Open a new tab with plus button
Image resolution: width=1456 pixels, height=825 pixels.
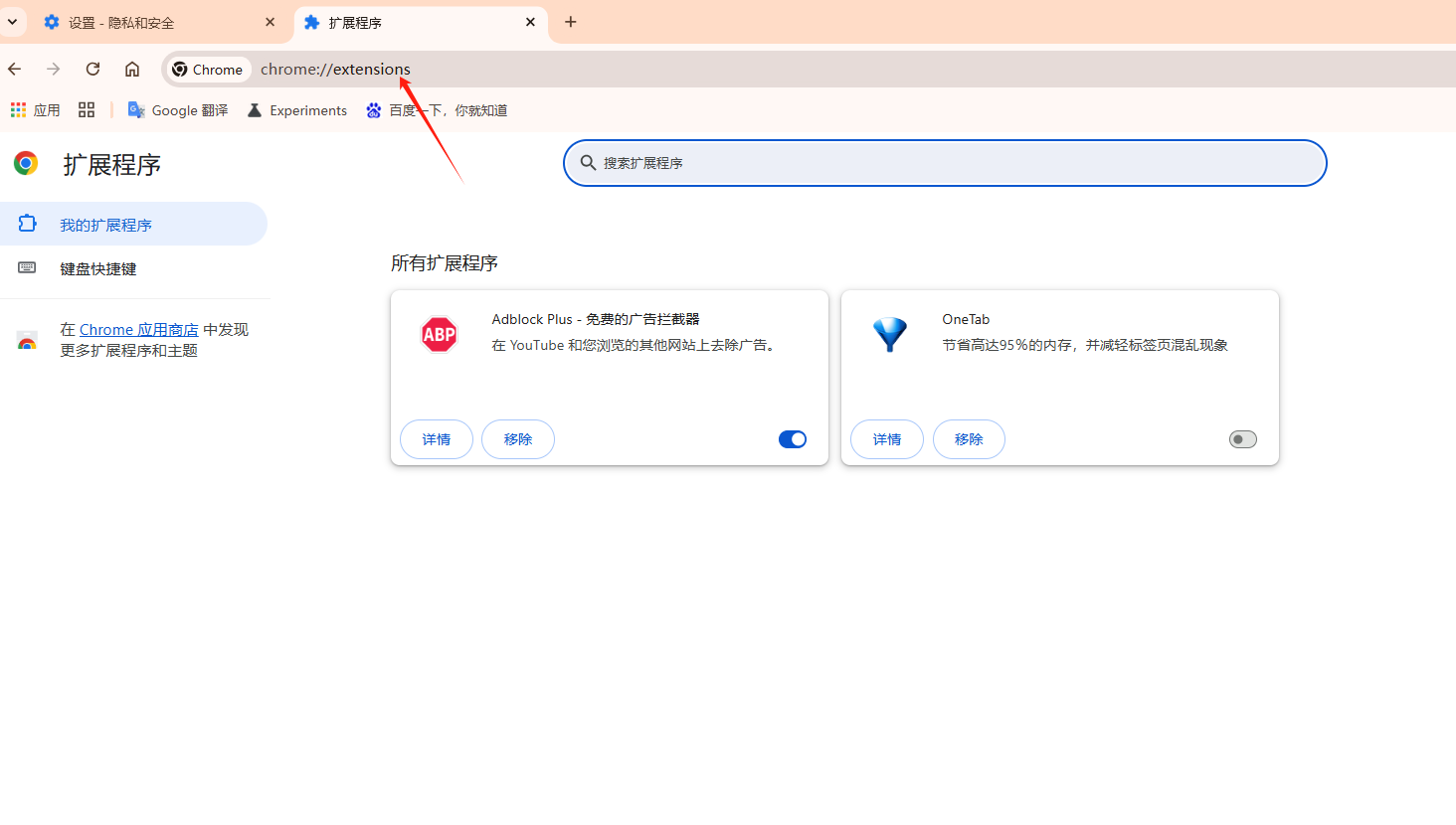[x=570, y=22]
